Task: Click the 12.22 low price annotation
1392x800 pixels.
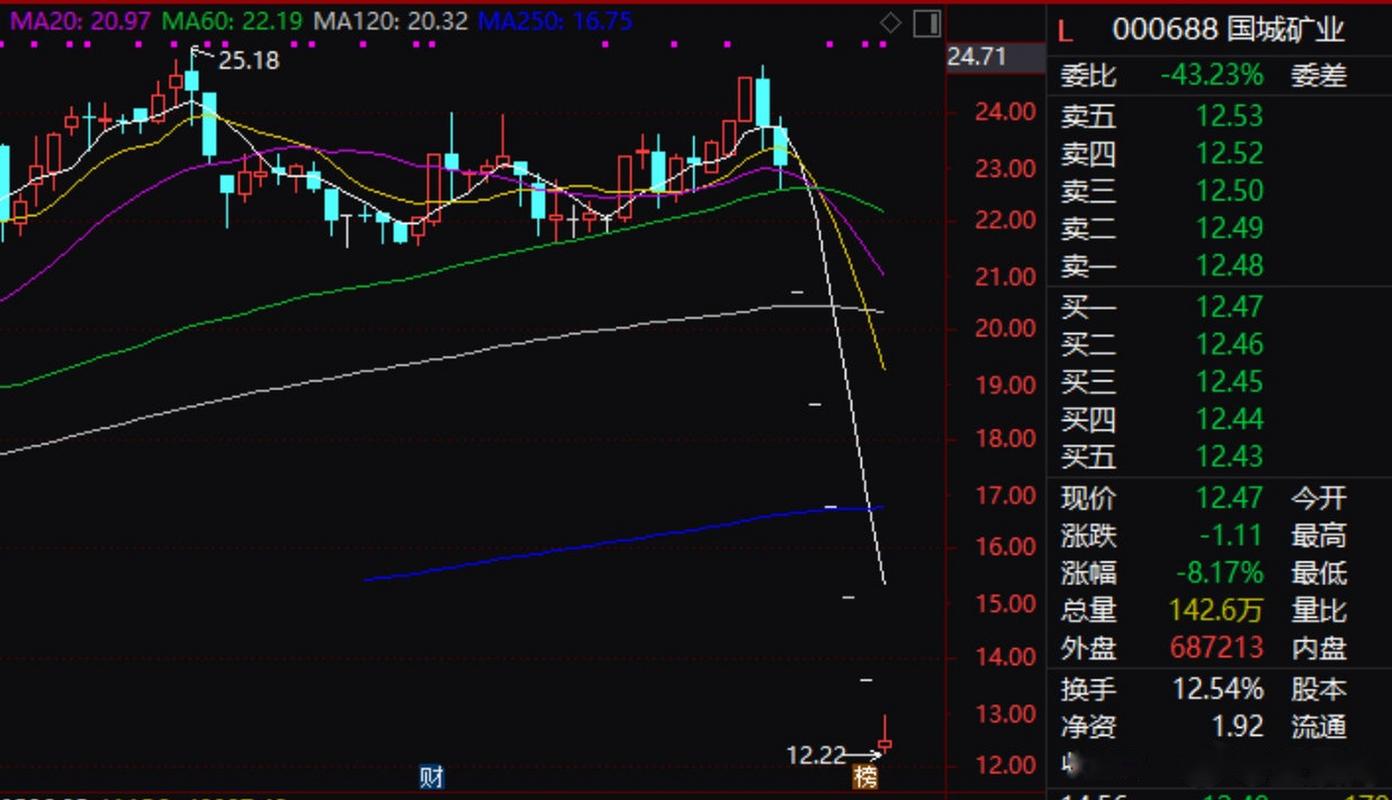Action: click(816, 755)
